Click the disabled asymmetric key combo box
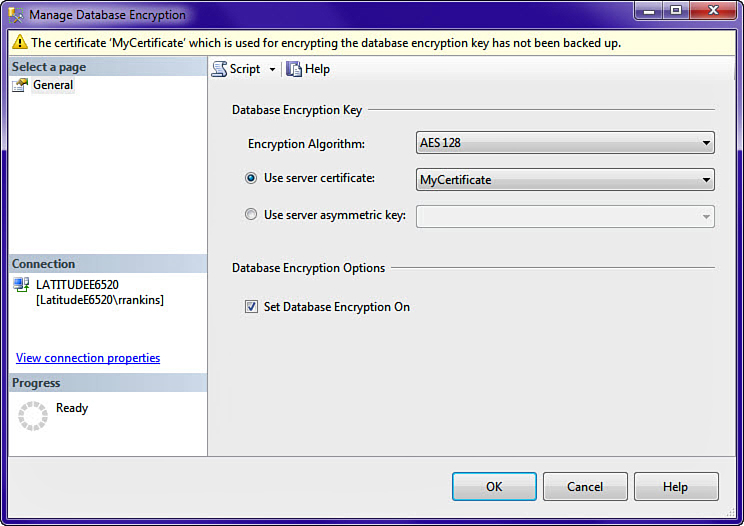Image resolution: width=744 pixels, height=526 pixels. [565, 216]
